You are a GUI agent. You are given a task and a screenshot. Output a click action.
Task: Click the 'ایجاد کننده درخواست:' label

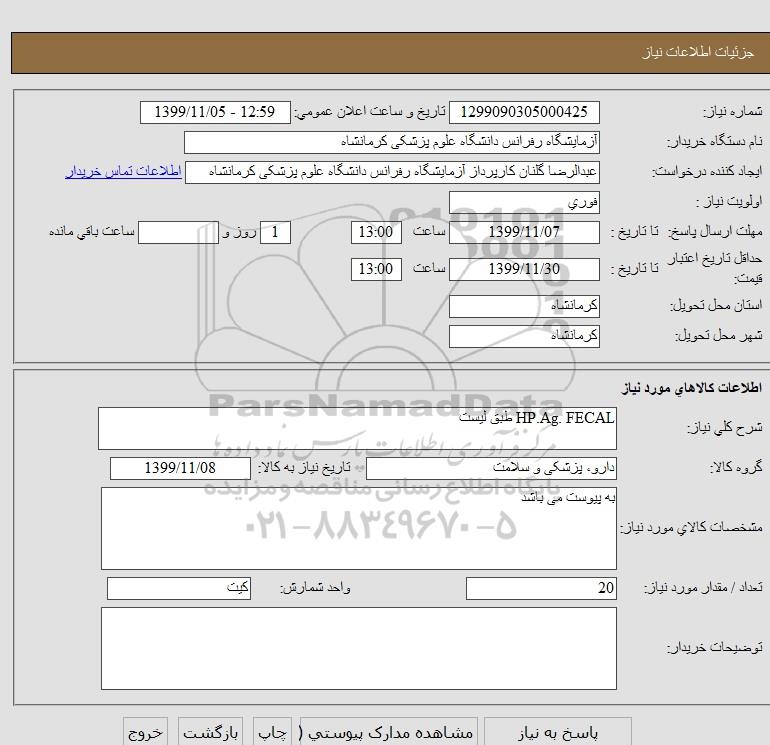707,172
